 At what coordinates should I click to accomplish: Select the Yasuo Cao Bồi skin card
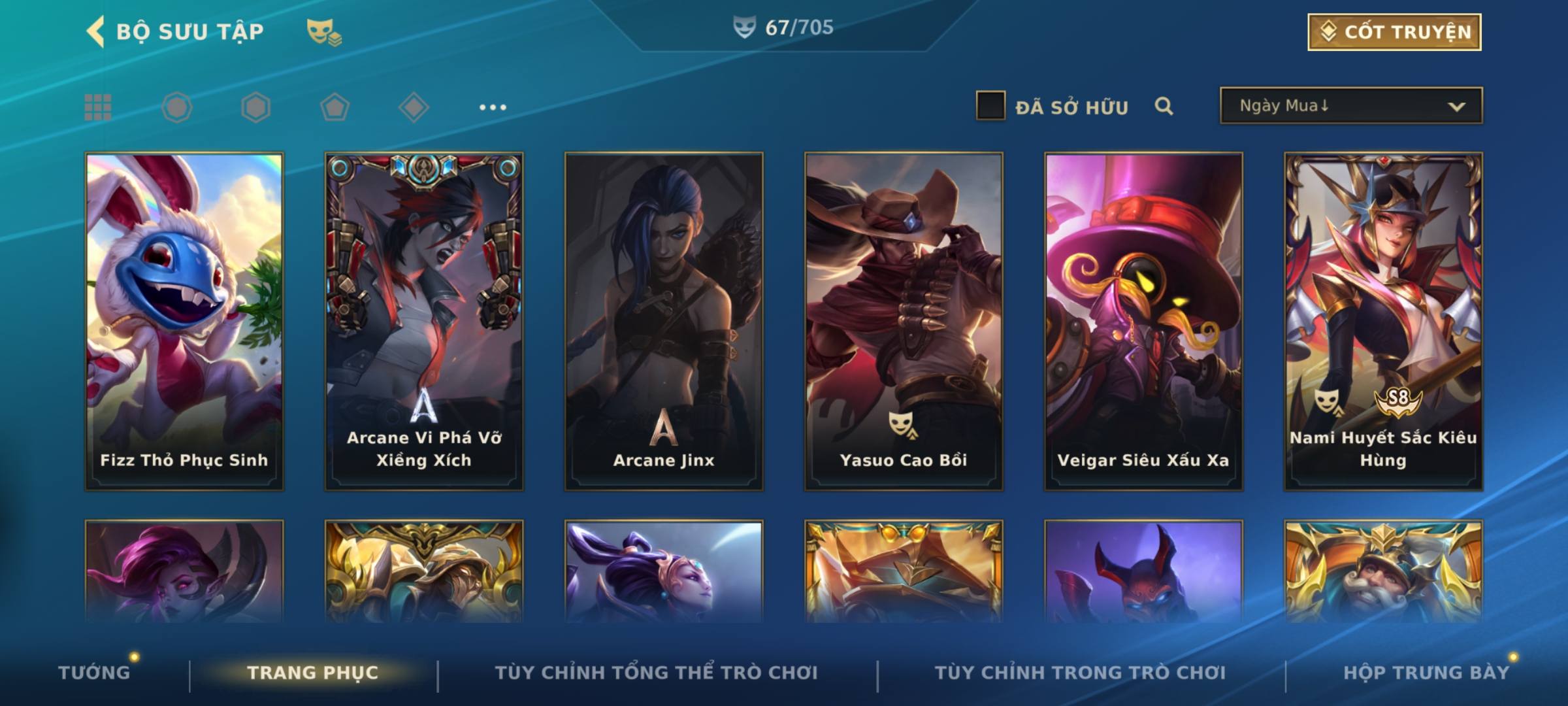pyautogui.click(x=904, y=322)
